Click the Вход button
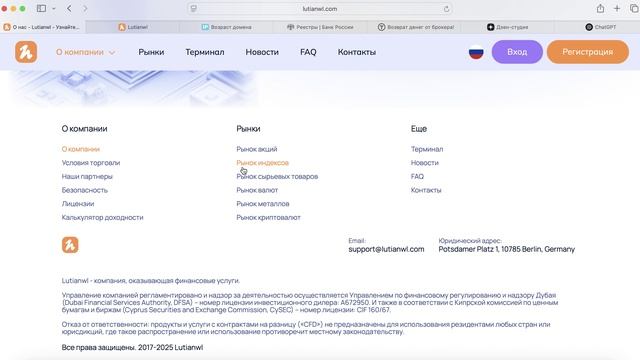 (517, 52)
